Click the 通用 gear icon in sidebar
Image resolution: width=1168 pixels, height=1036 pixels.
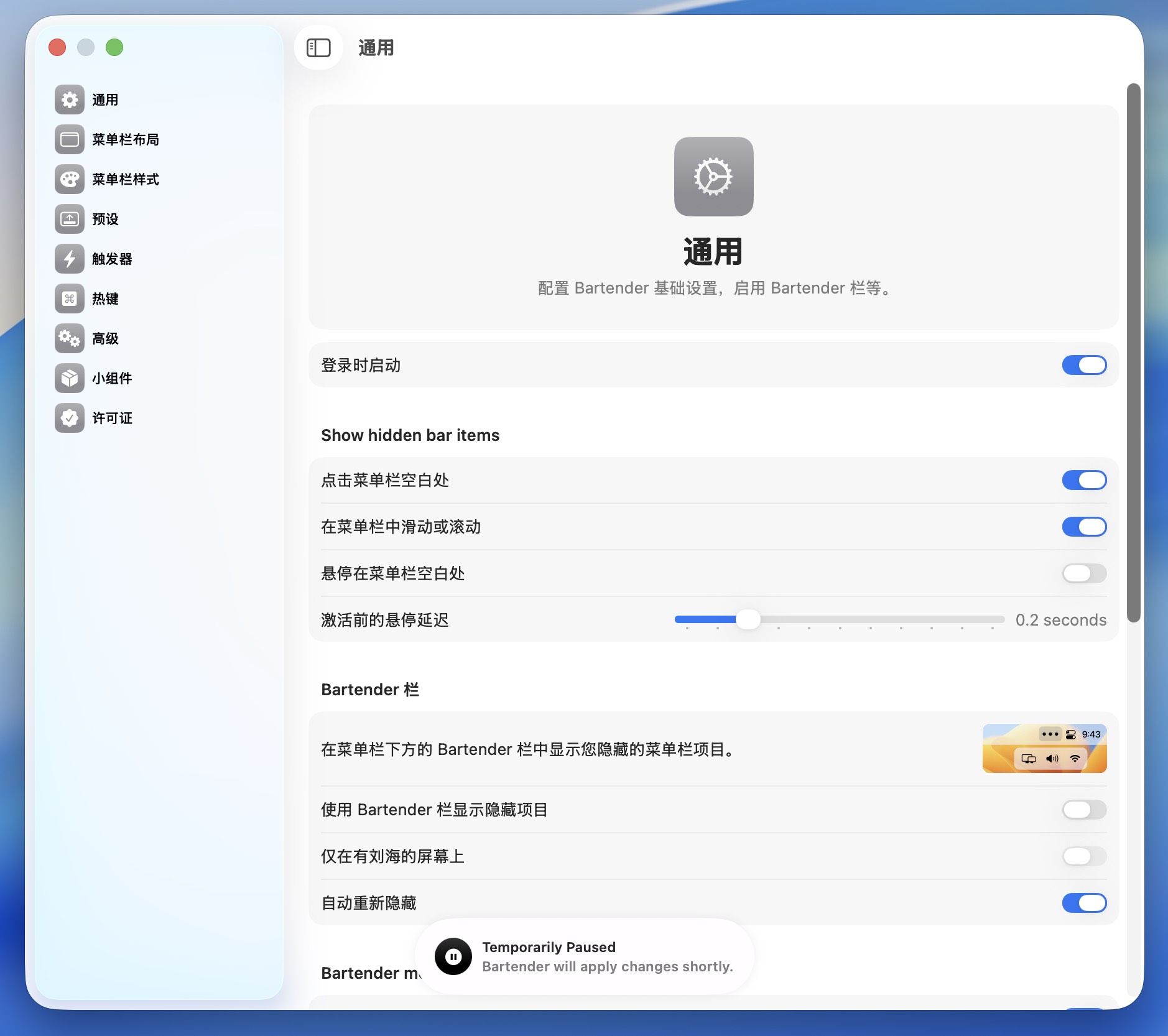[x=70, y=99]
